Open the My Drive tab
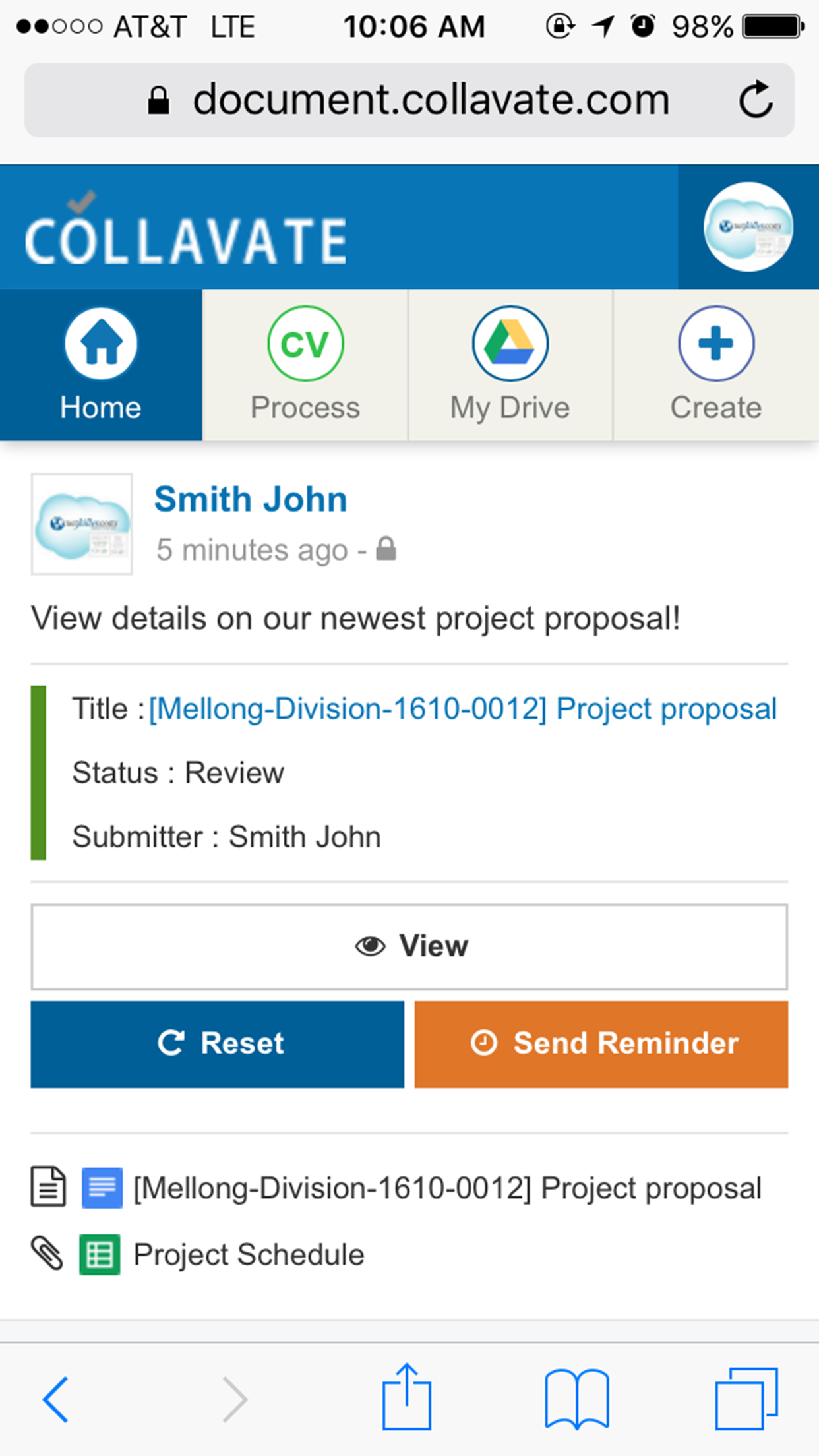This screenshot has width=819, height=1456. 510,365
